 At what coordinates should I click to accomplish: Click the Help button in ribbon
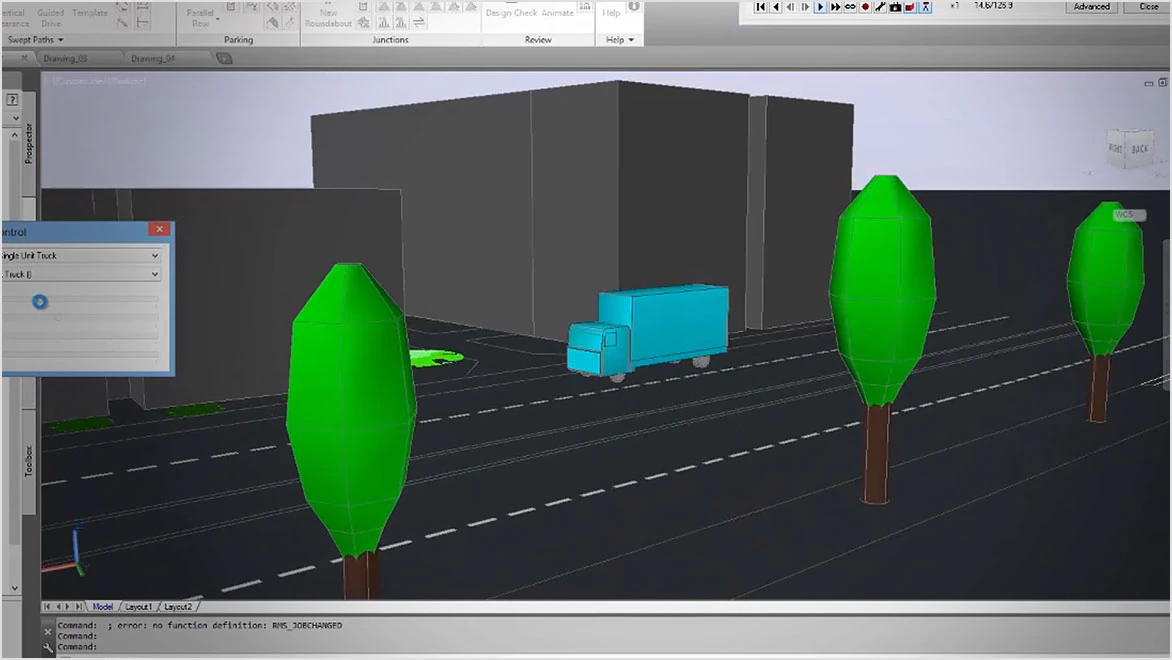tap(611, 13)
